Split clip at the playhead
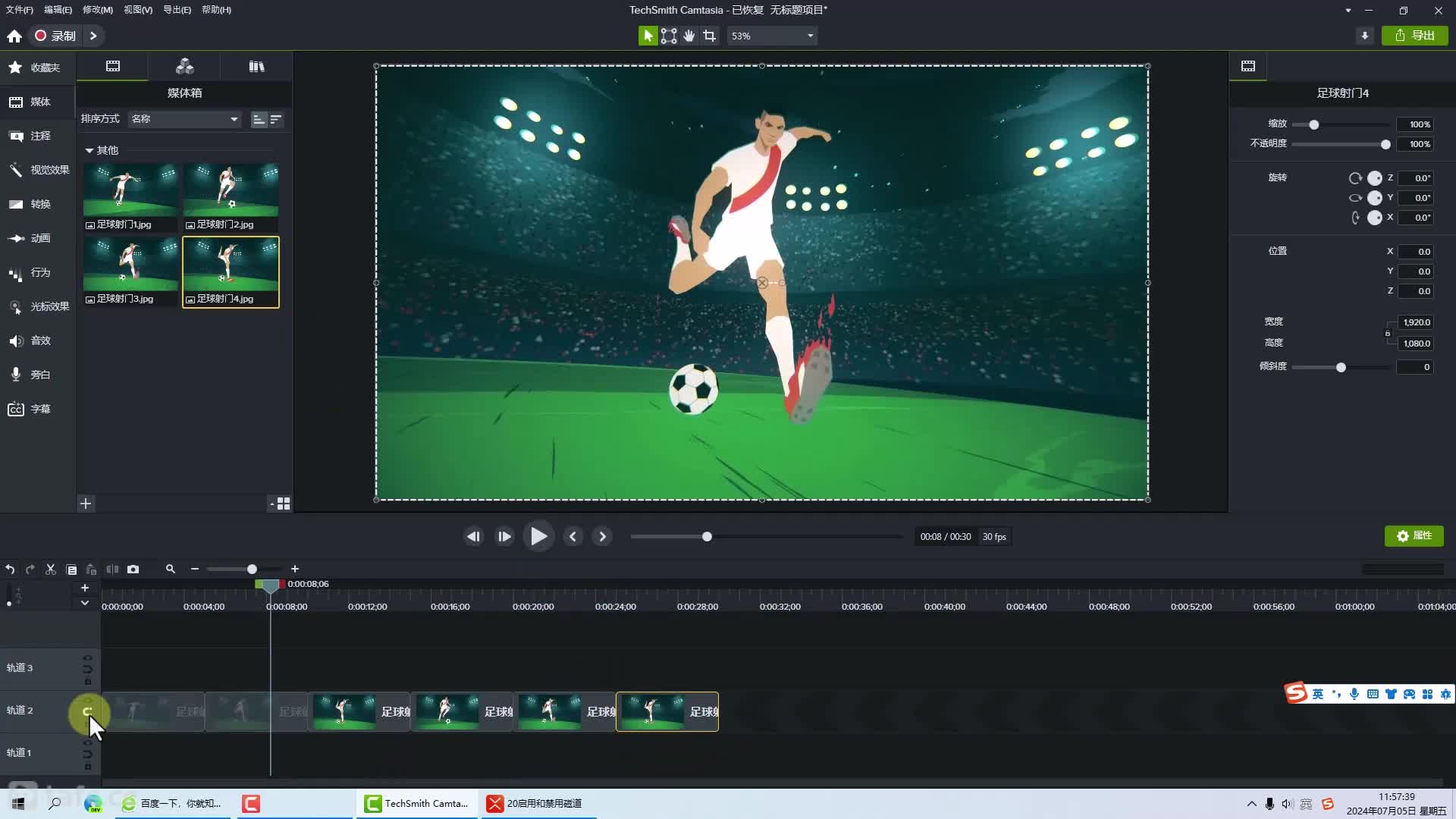This screenshot has width=1456, height=819. click(x=112, y=569)
